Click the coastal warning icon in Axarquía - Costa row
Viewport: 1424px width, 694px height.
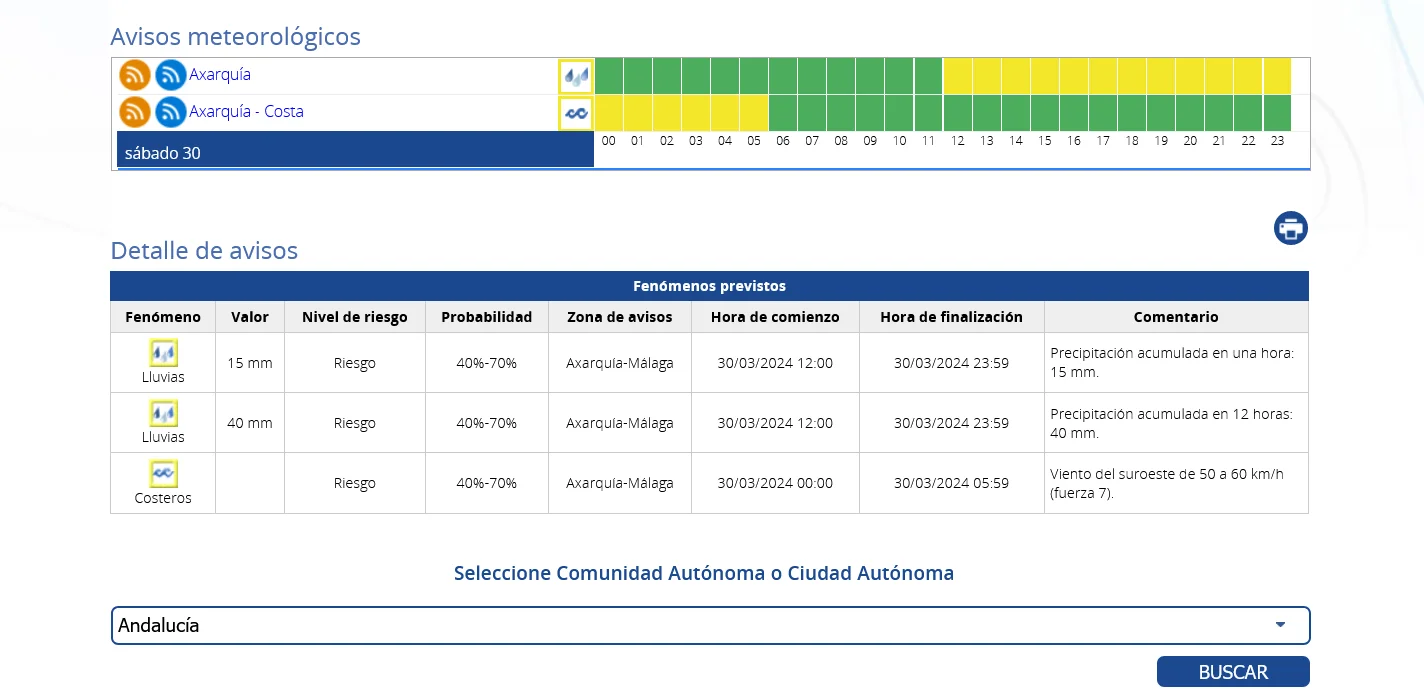[x=575, y=113]
